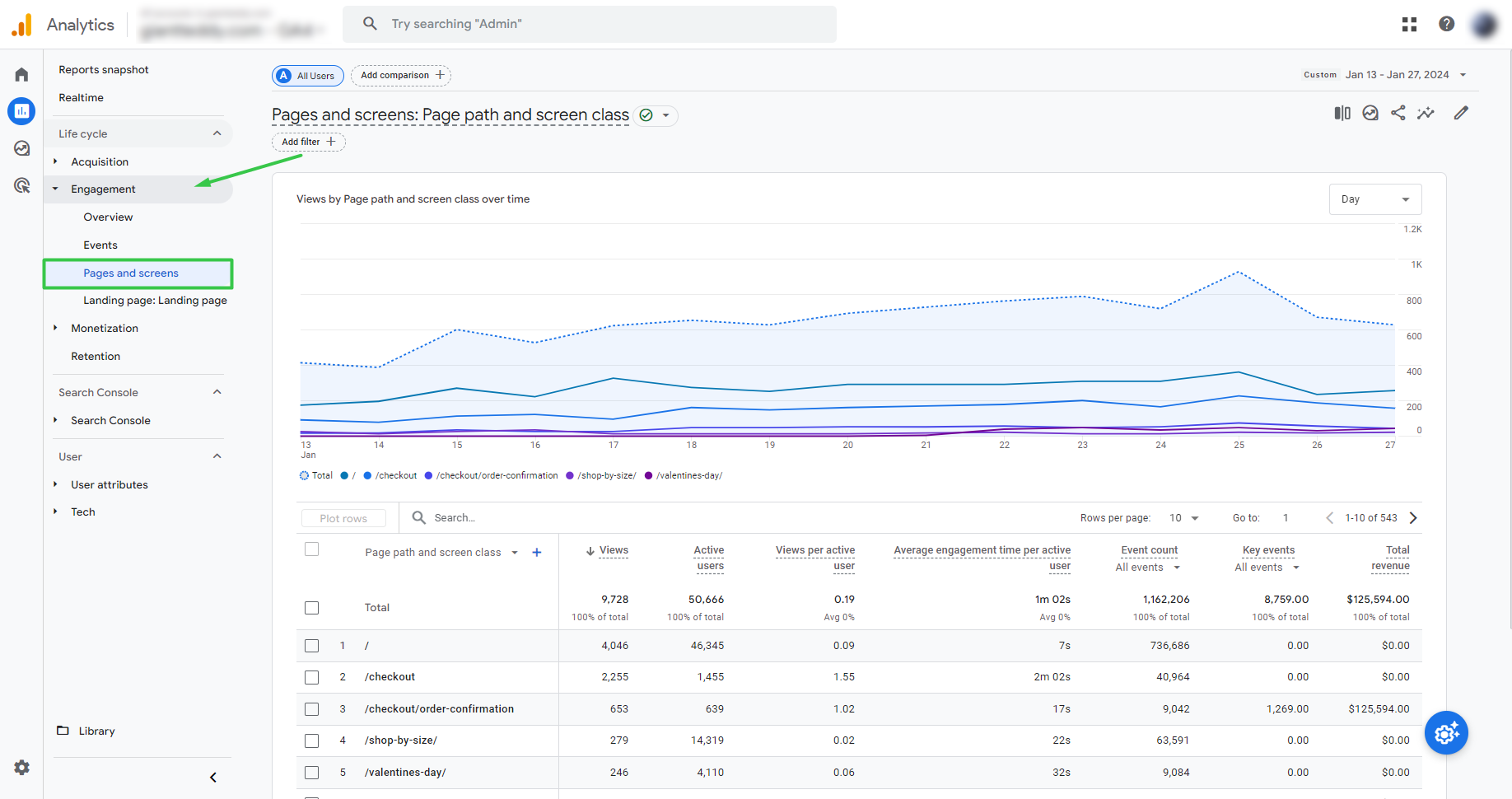The width and height of the screenshot is (1512, 799).
Task: Tick the checkbox for /valentines-day/ row
Action: pos(311,773)
